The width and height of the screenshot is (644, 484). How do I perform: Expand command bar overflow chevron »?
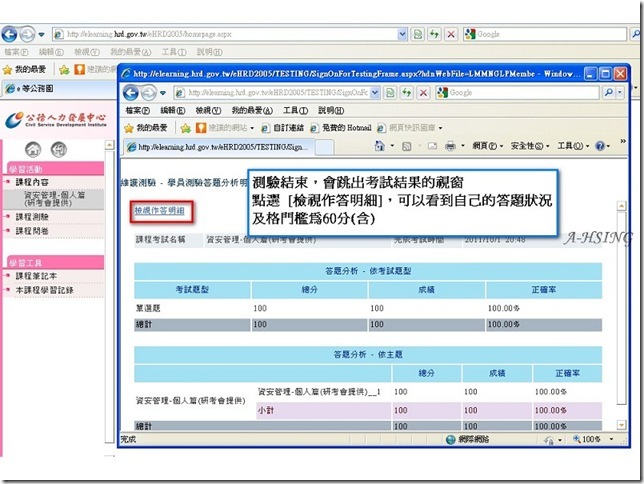(x=623, y=141)
